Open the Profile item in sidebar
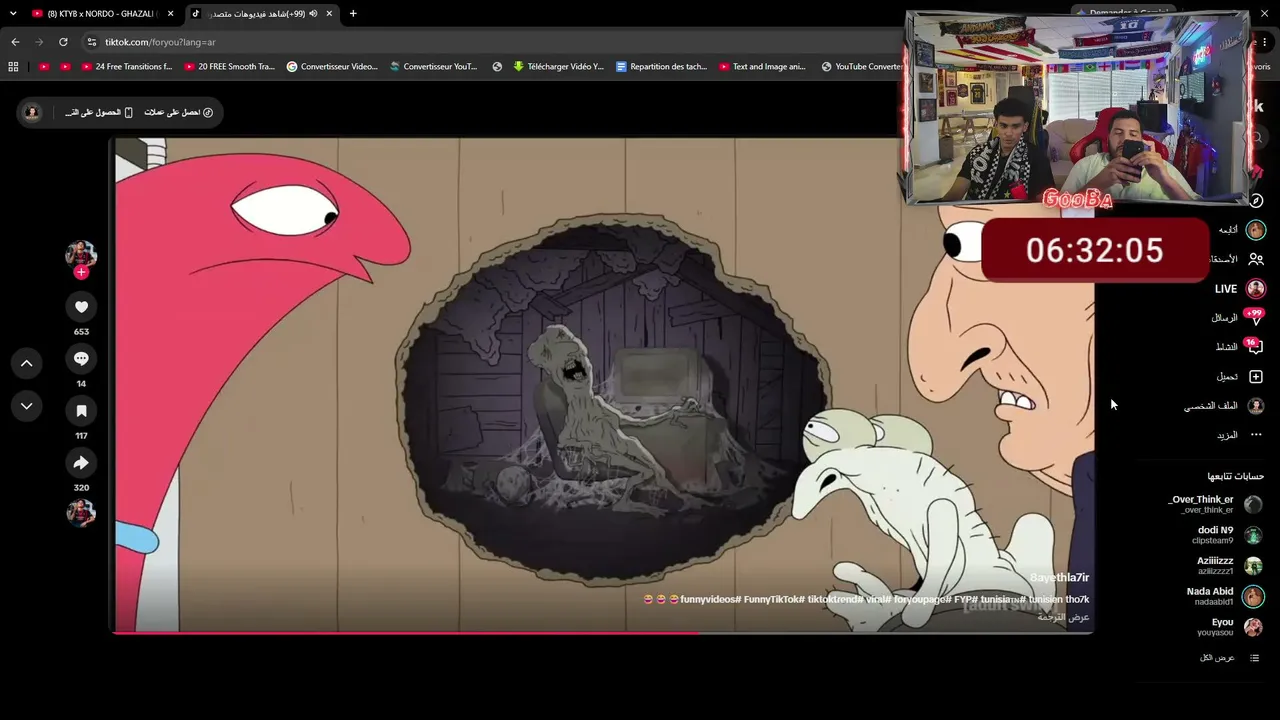1280x720 pixels. (1224, 406)
